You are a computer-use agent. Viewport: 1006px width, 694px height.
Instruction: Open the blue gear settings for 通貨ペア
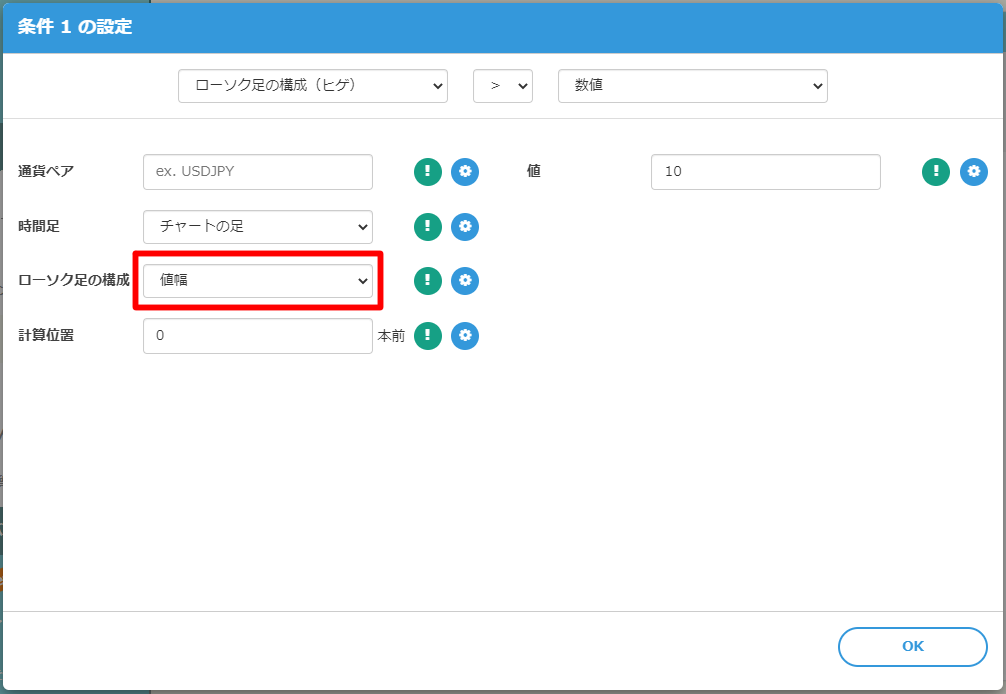(465, 172)
